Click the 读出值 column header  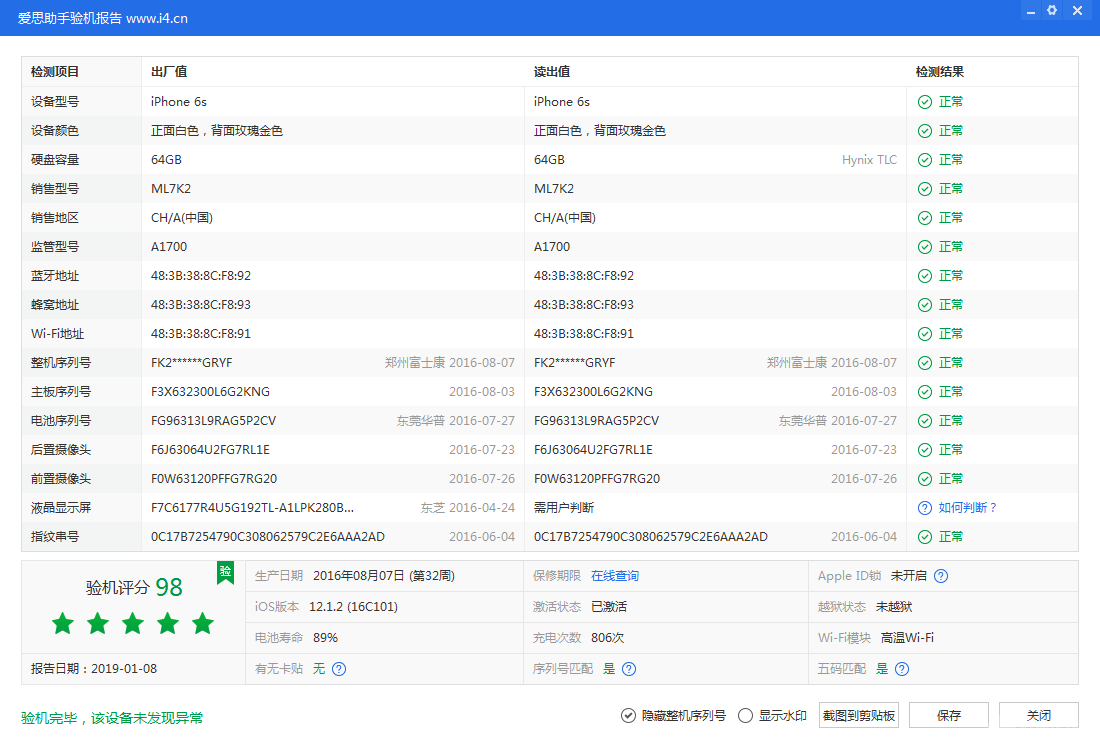click(552, 72)
